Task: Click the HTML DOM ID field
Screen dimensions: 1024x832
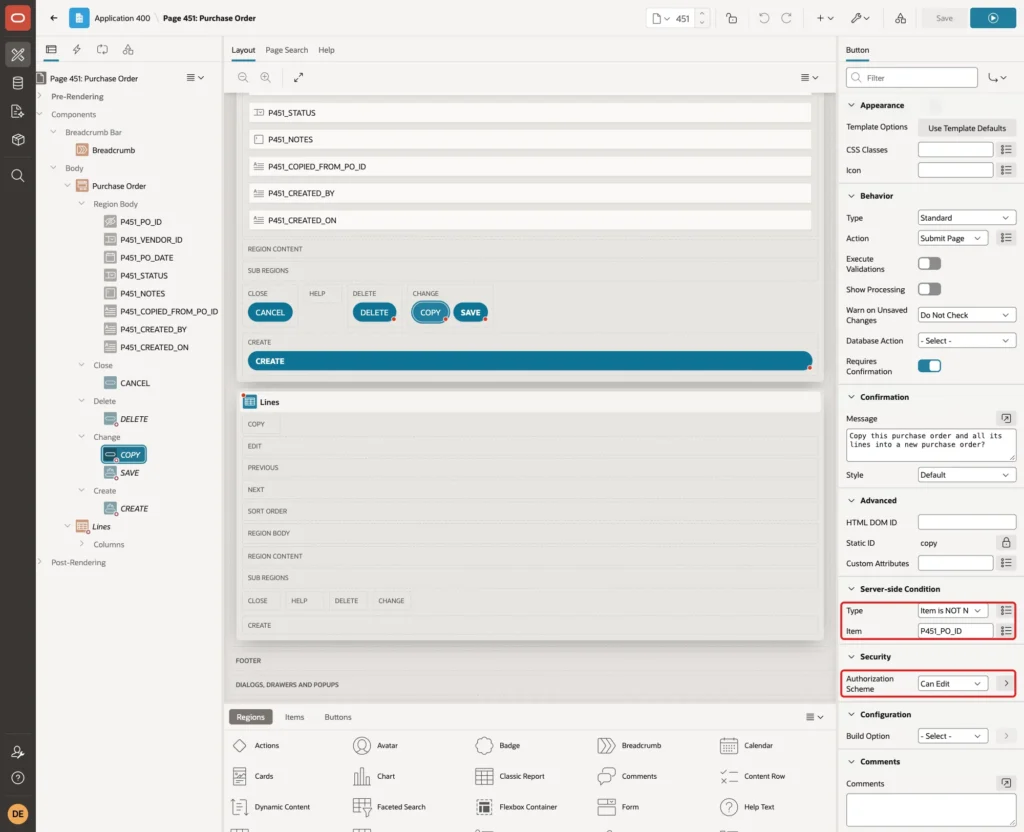Action: pyautogui.click(x=967, y=522)
